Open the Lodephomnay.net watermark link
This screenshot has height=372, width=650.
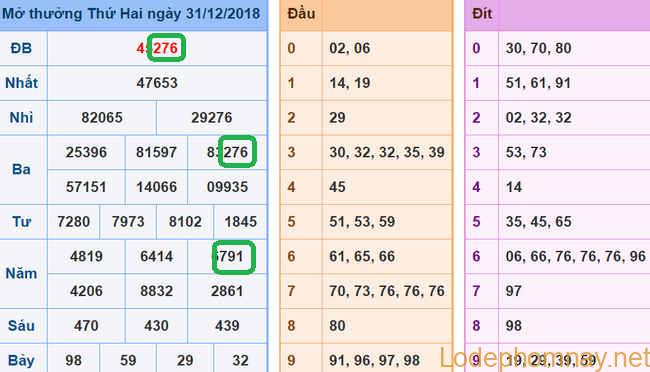tap(544, 358)
